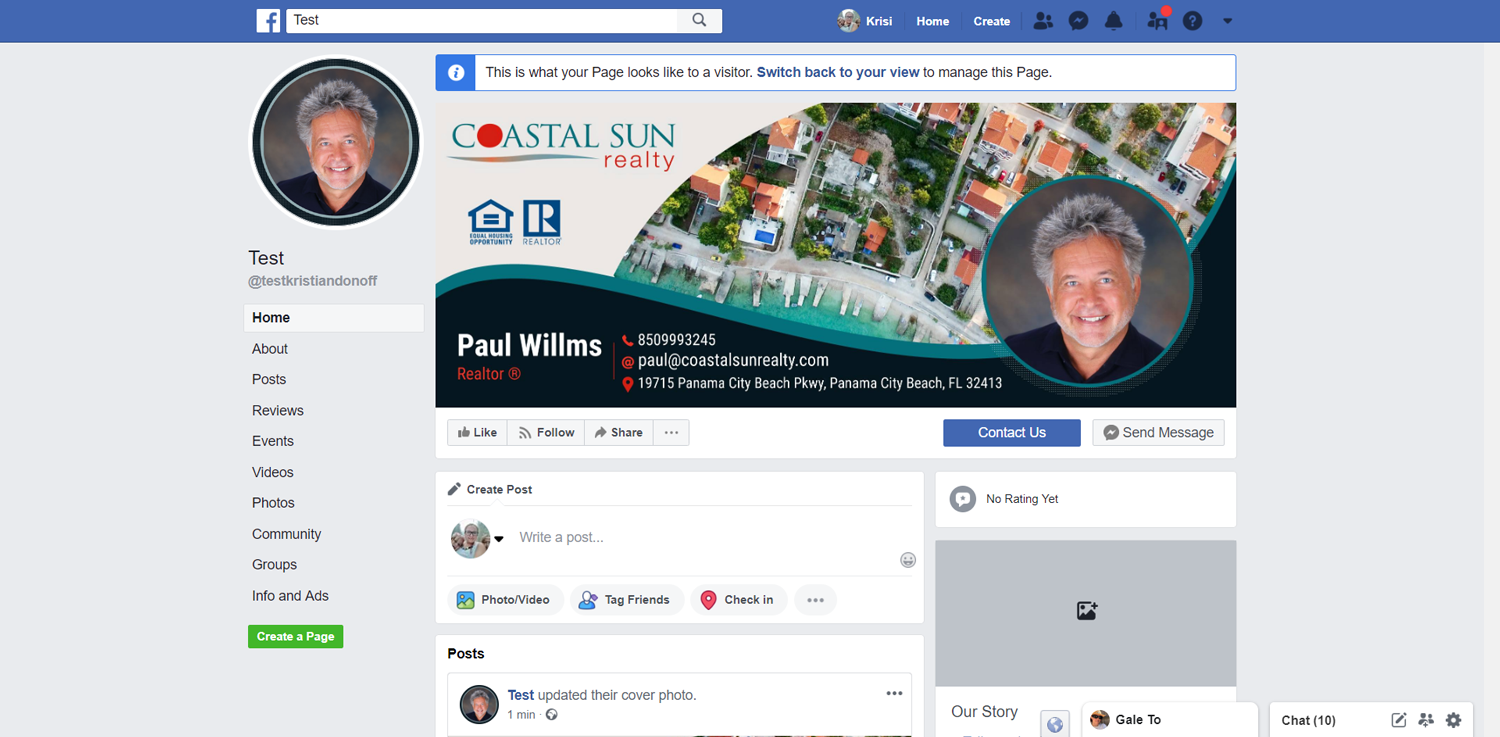Open chat settings gear in the Chat bar
This screenshot has height=737, width=1500.
1453,720
